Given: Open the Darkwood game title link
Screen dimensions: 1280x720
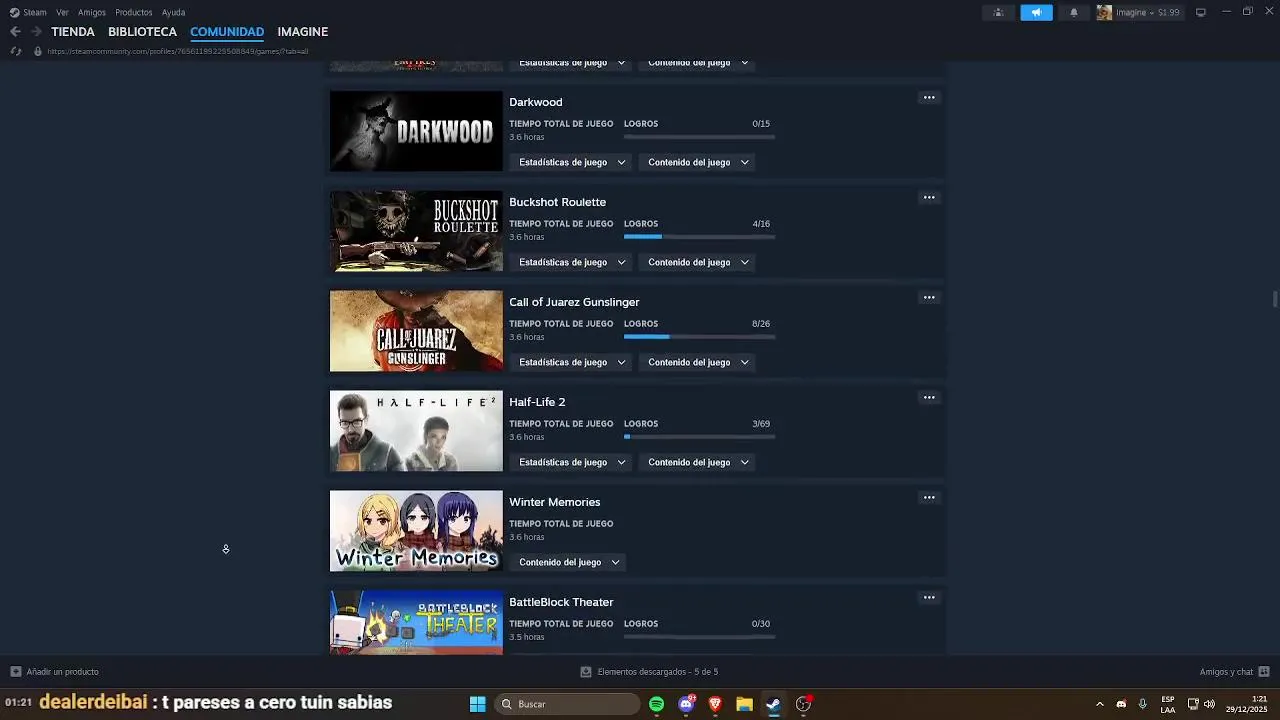Looking at the screenshot, I should (x=535, y=102).
